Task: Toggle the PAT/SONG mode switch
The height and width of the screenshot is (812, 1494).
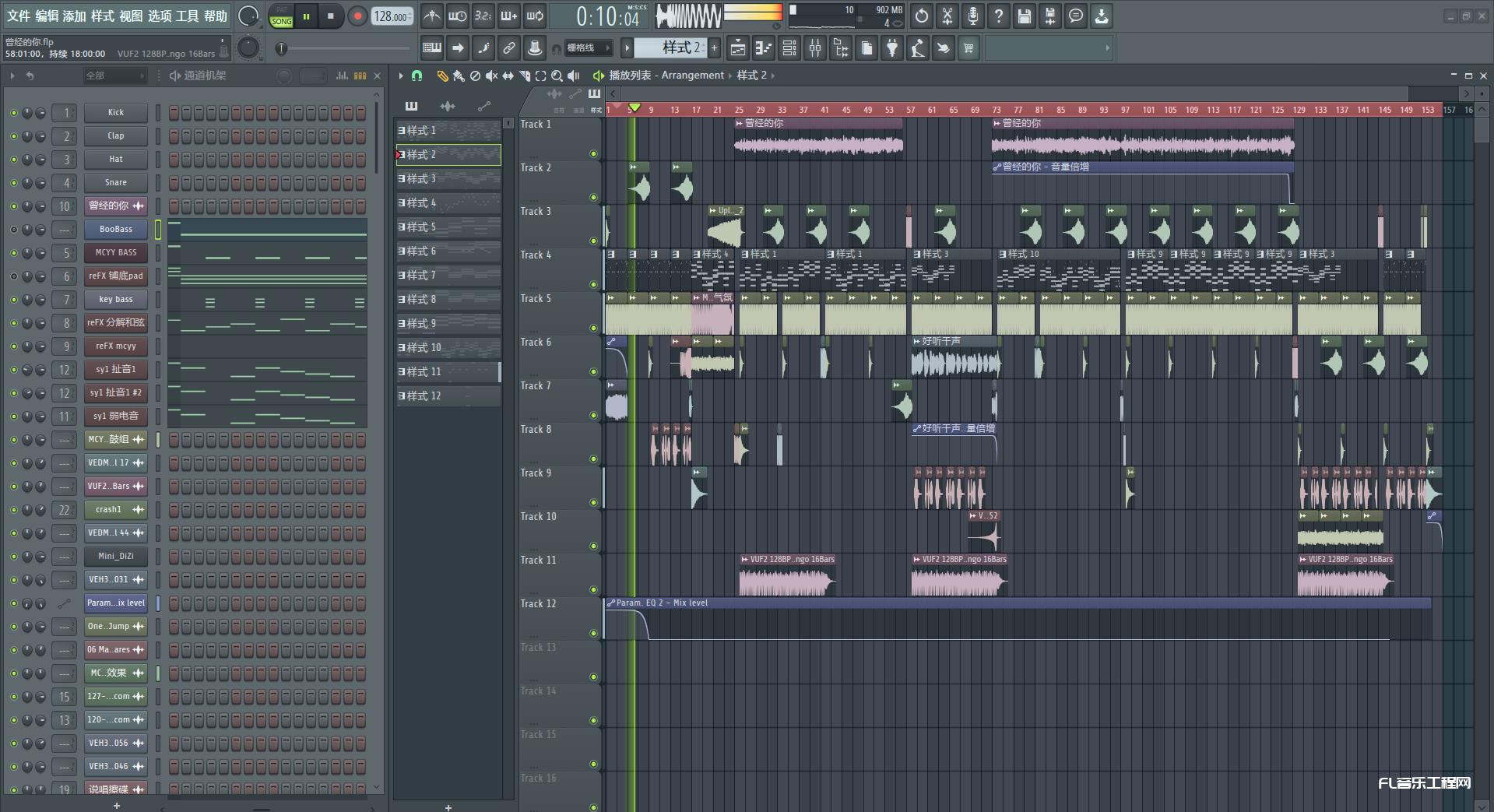Action: tap(281, 16)
